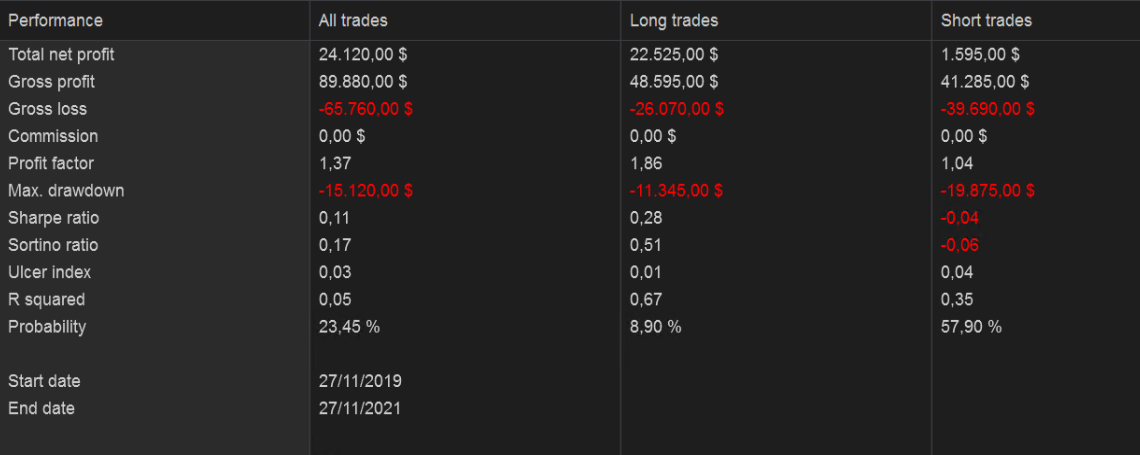Image resolution: width=1140 pixels, height=455 pixels.
Task: Select the Ulcer index row label
Action: 50,272
